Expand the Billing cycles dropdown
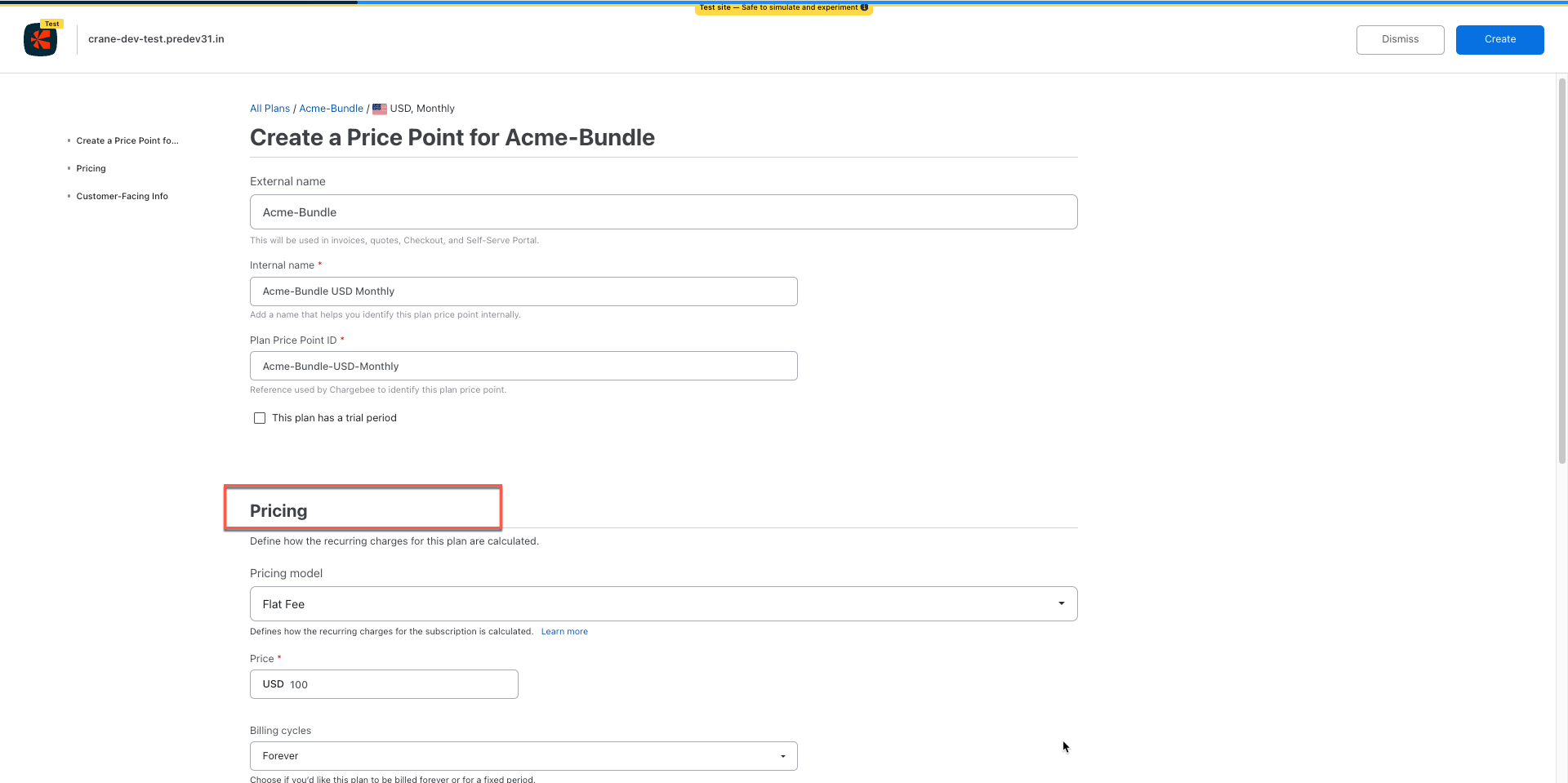The image size is (1568, 783). pos(523,756)
